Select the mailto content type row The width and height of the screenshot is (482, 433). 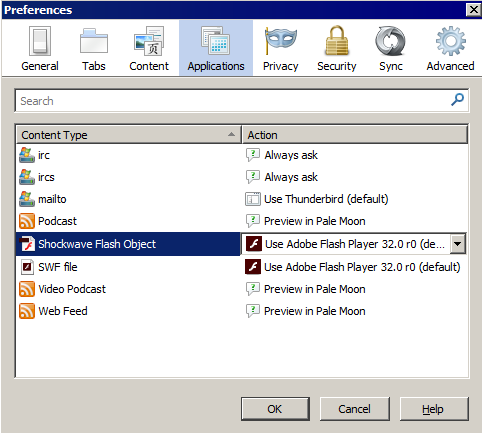coord(242,199)
